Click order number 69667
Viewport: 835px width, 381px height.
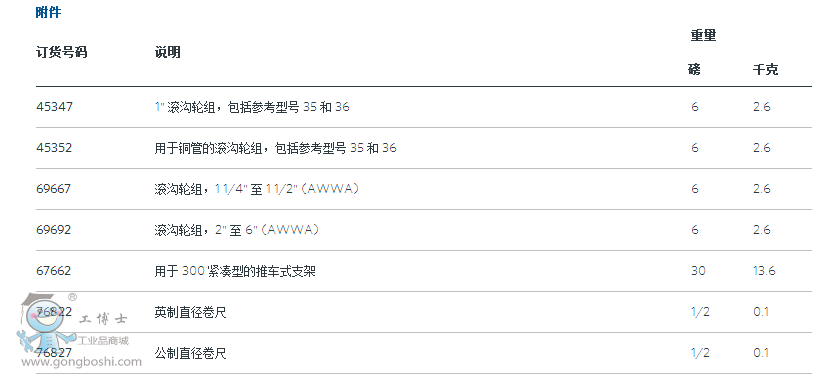[53, 189]
